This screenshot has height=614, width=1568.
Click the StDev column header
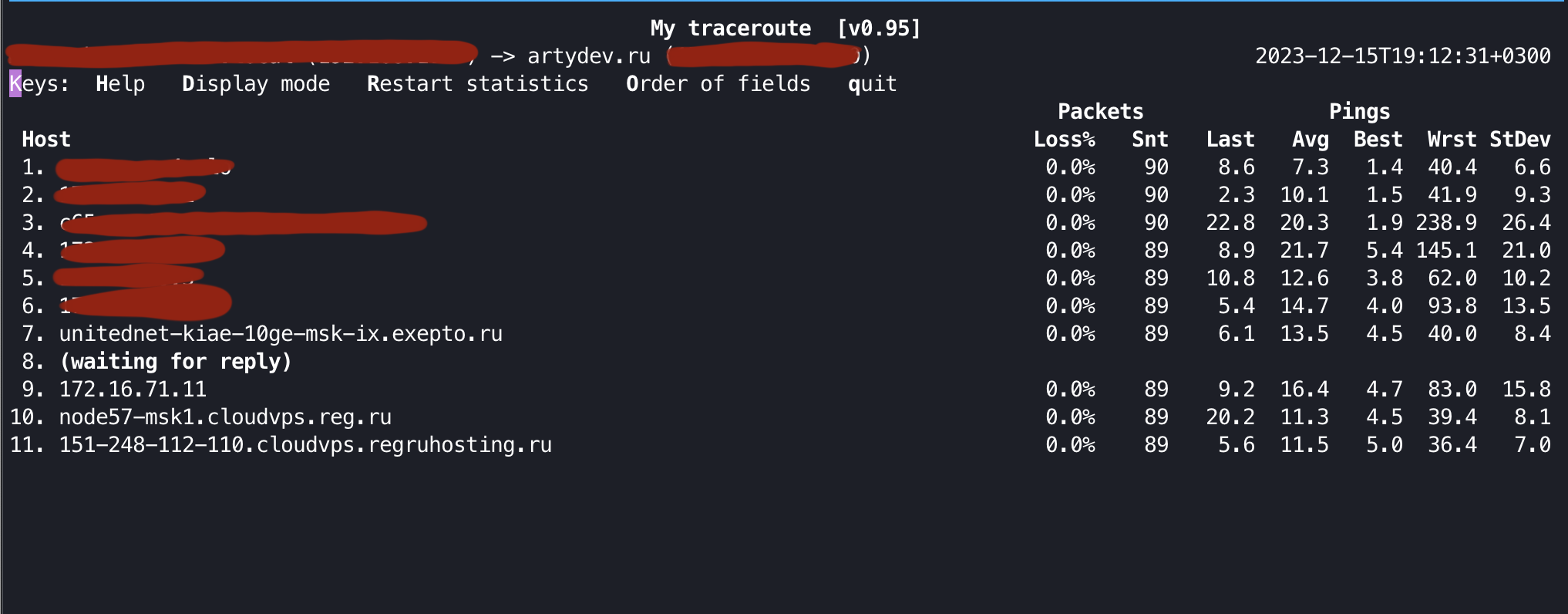tap(1519, 139)
